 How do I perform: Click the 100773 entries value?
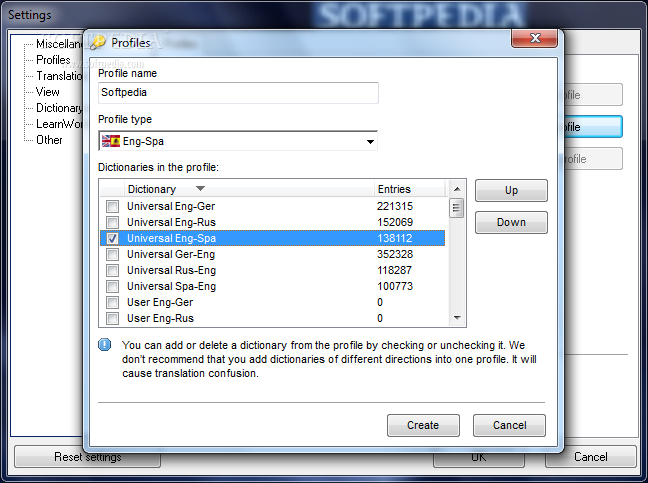point(395,286)
